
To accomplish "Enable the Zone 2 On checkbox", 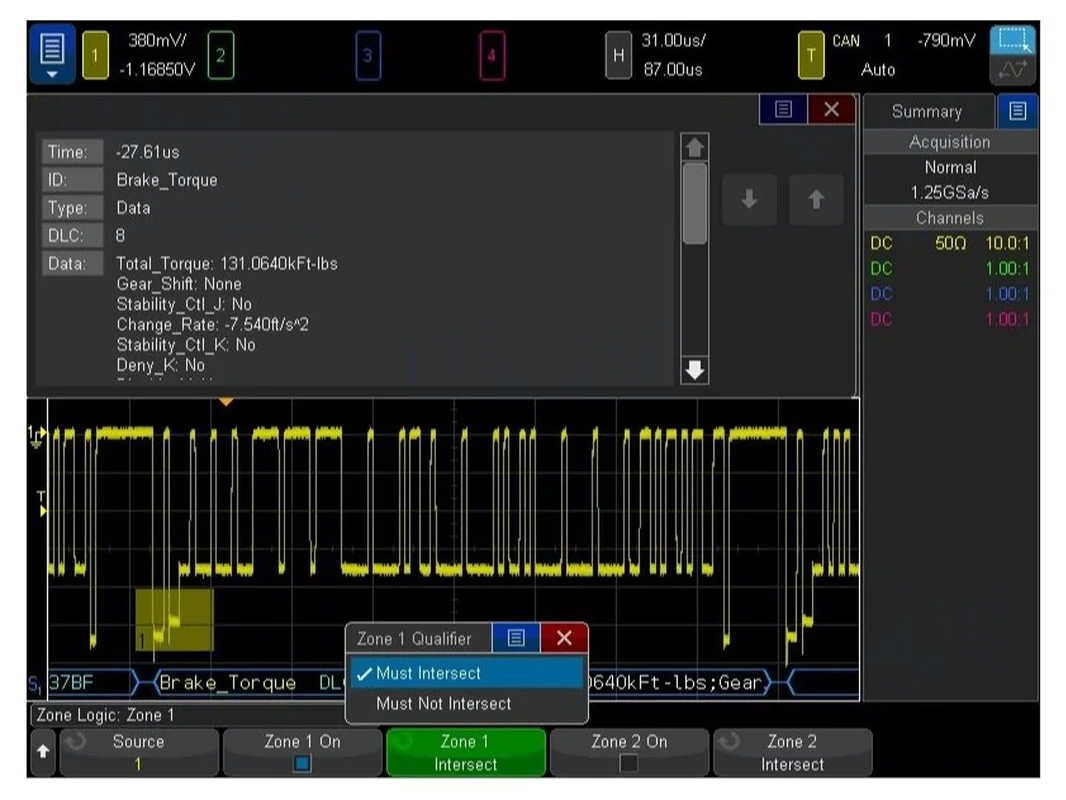I will pyautogui.click(x=629, y=763).
